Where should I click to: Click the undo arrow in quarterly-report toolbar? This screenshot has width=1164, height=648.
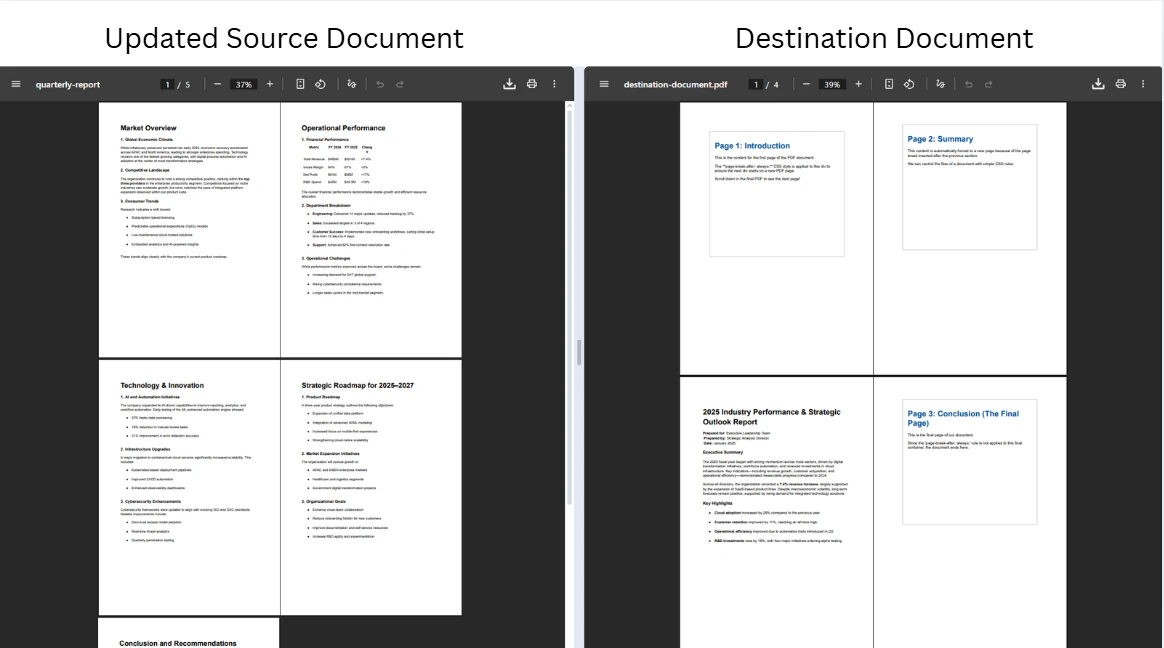click(381, 84)
